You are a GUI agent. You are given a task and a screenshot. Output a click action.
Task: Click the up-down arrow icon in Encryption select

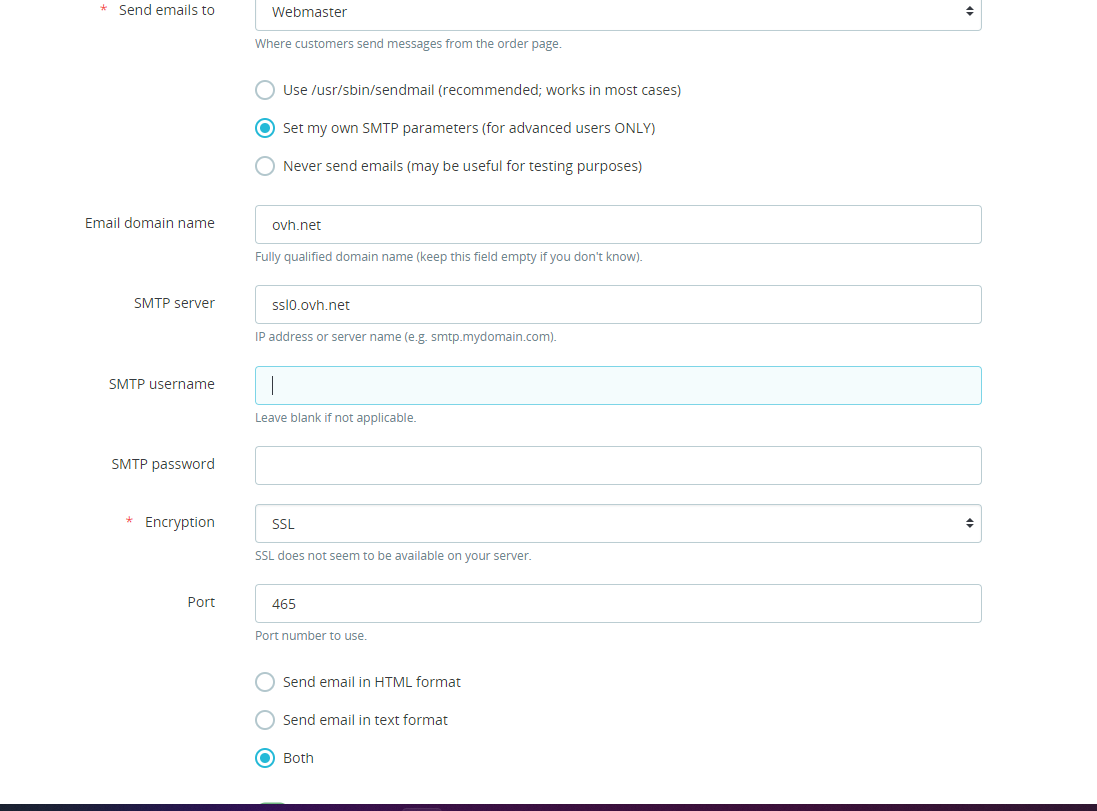(969, 523)
